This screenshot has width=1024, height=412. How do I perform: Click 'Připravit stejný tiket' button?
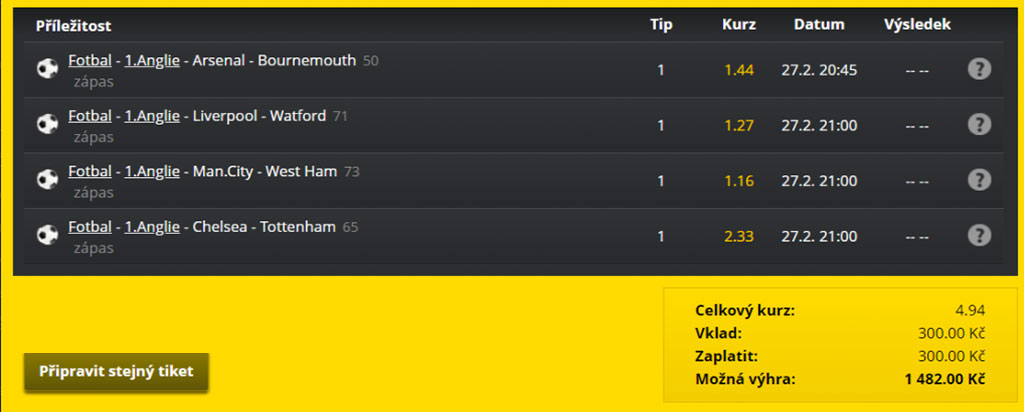point(116,372)
